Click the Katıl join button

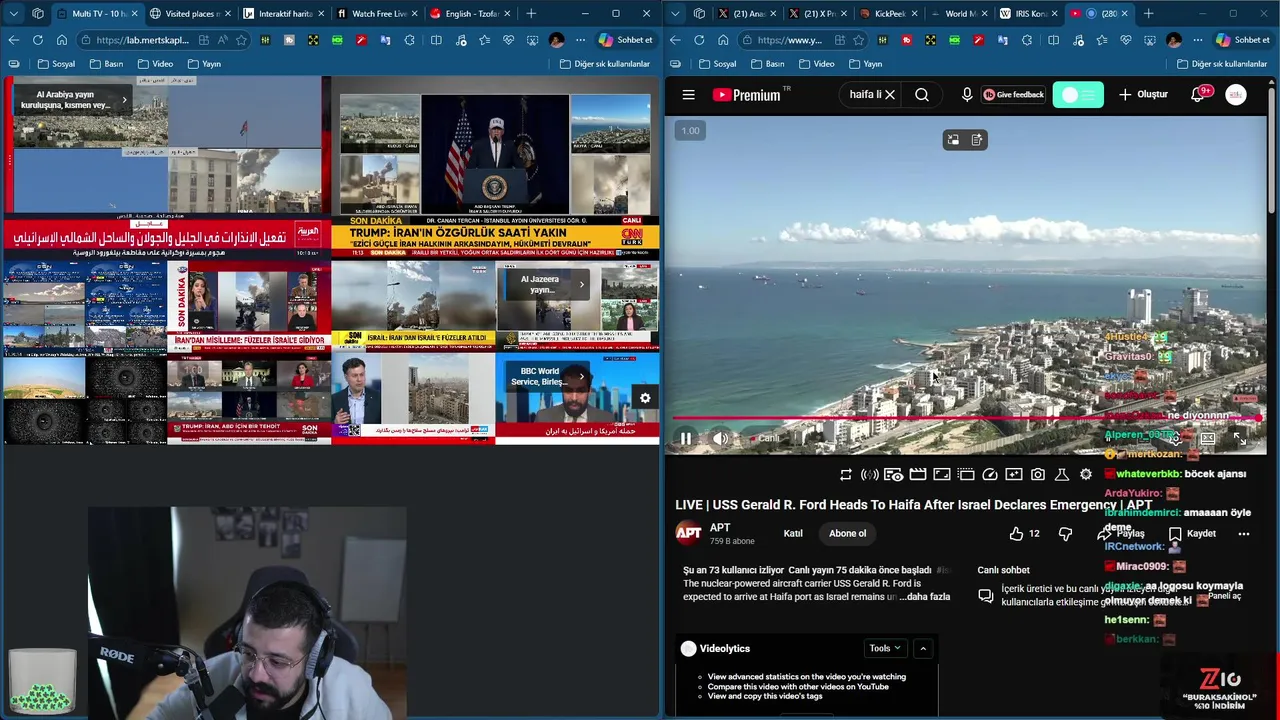coord(793,534)
